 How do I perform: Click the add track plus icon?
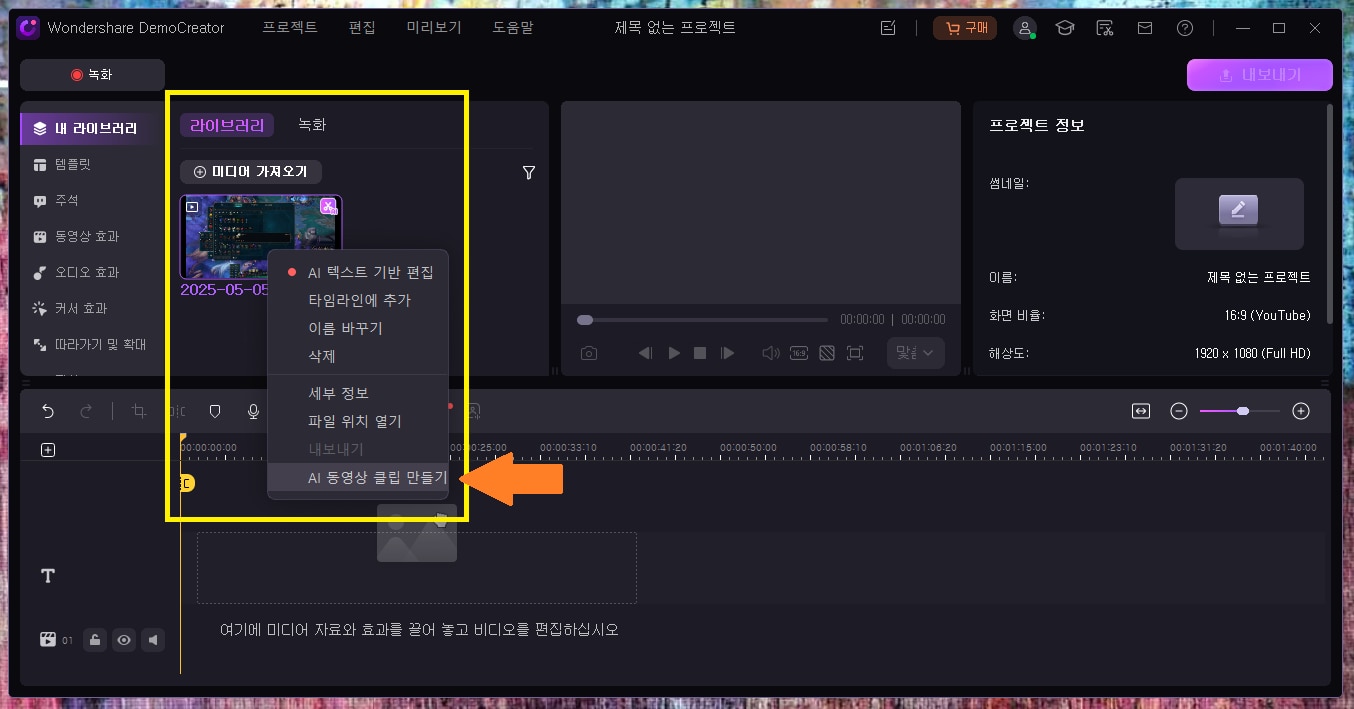click(48, 450)
